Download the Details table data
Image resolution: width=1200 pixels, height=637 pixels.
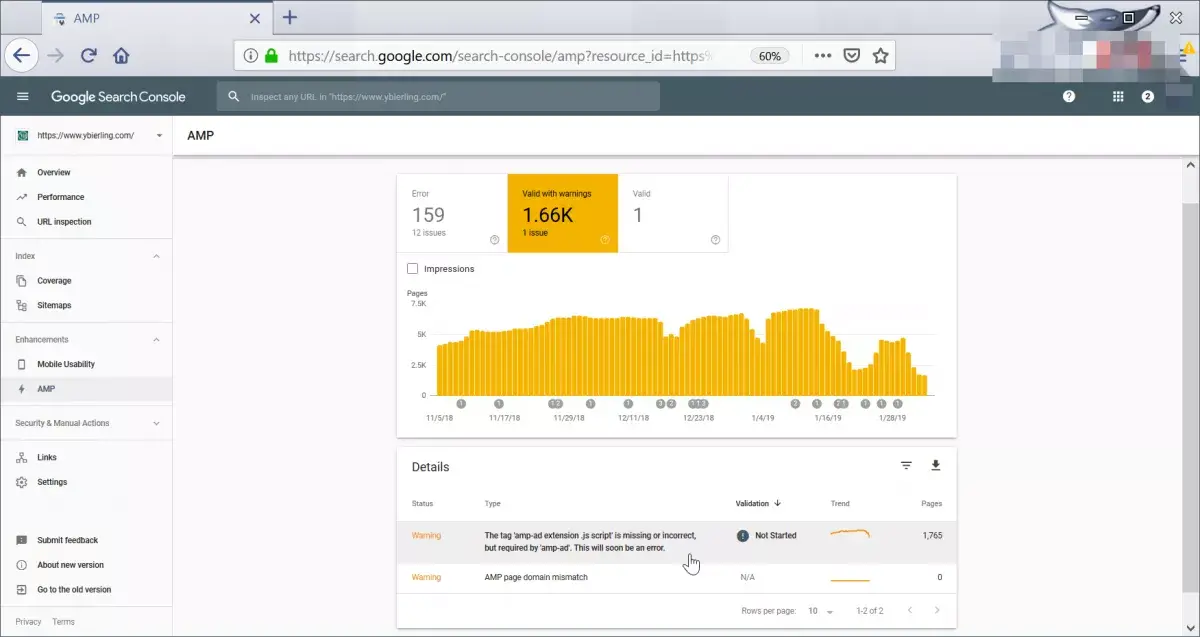tap(936, 465)
